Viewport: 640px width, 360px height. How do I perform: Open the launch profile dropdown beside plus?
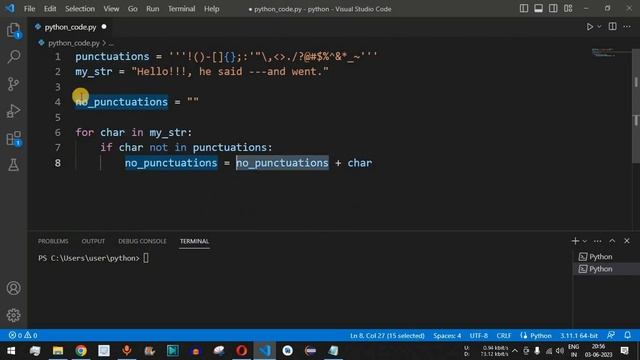click(584, 241)
